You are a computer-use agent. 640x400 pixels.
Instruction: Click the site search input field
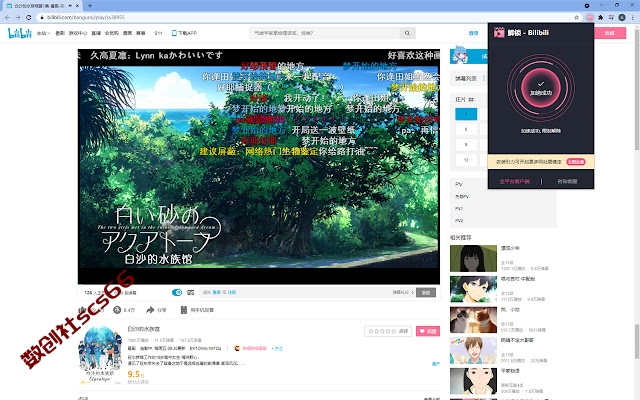324,33
